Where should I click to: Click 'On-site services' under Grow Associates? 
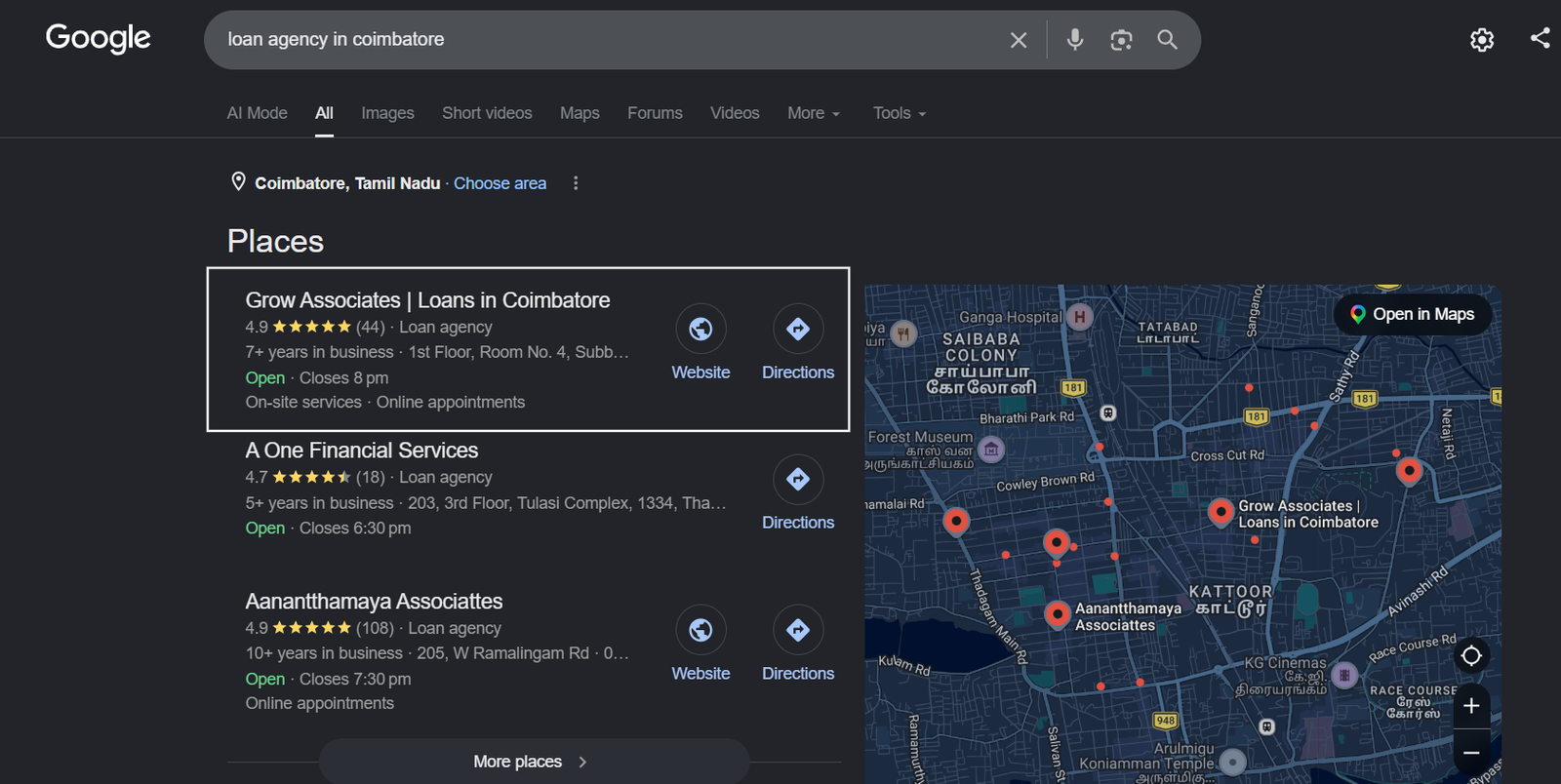click(x=303, y=403)
